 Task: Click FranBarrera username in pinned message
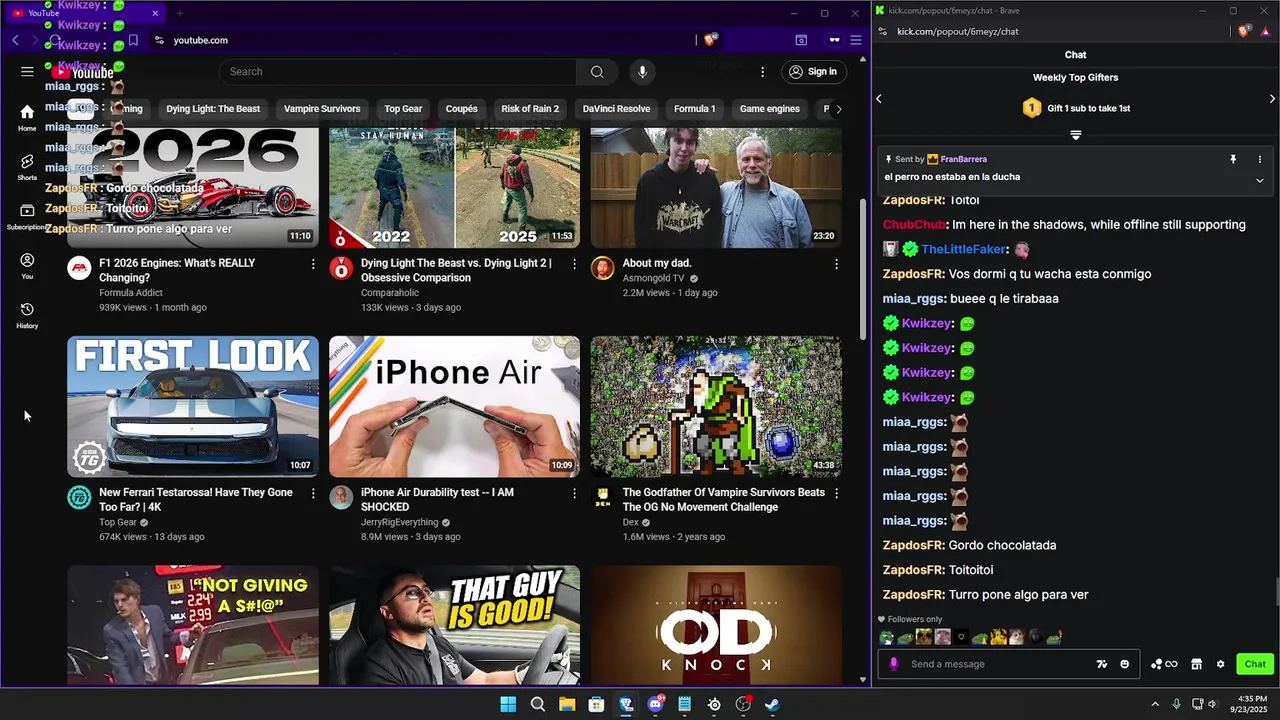coord(963,159)
